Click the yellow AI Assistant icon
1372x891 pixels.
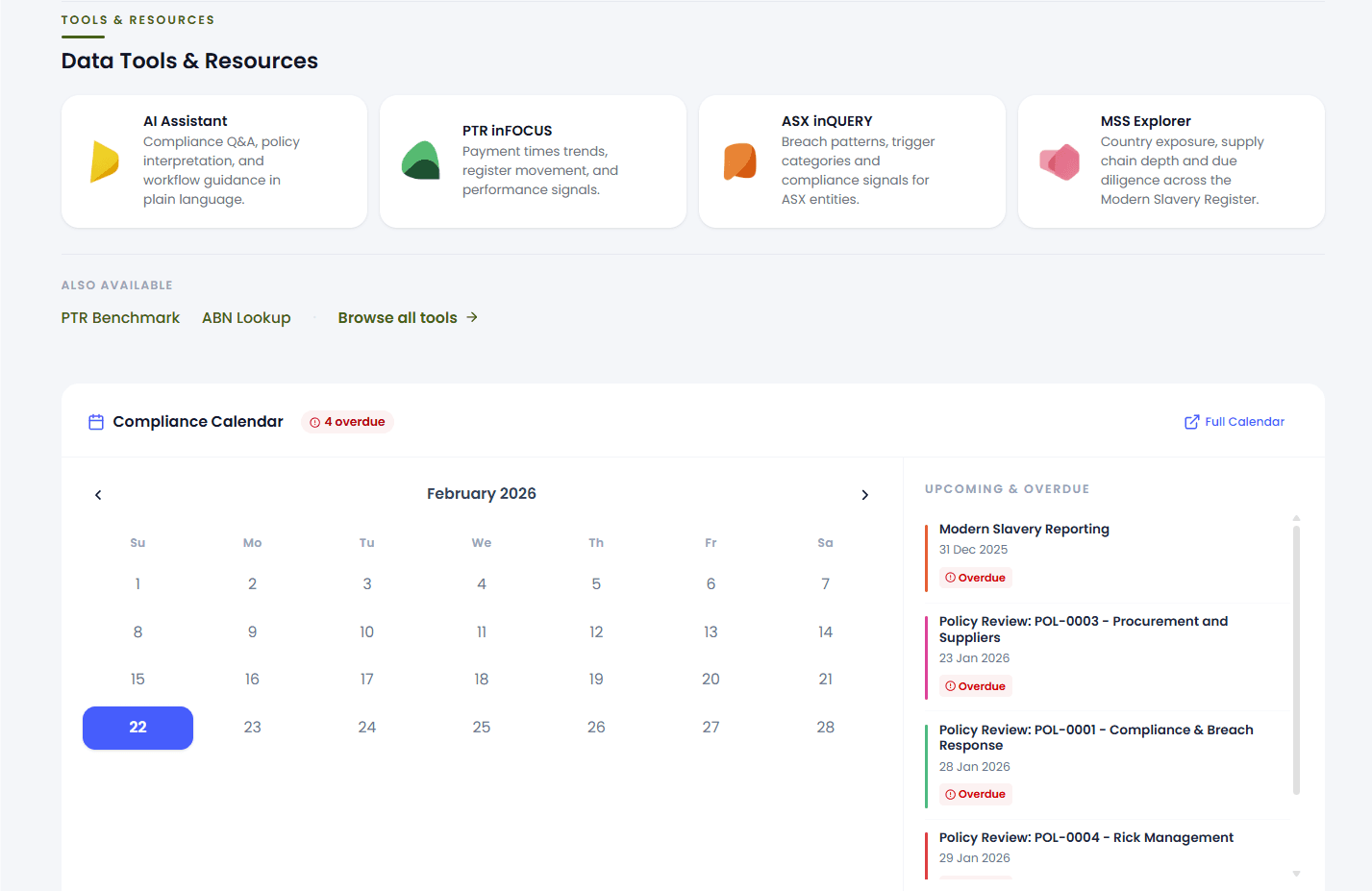(x=104, y=161)
